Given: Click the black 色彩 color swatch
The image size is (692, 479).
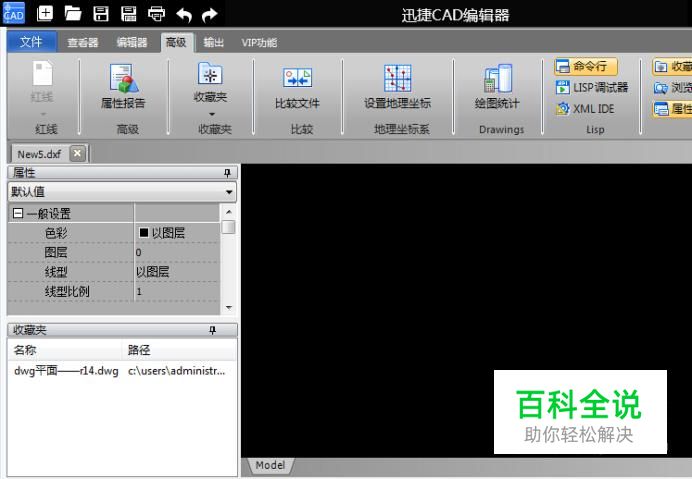Looking at the screenshot, I should [143, 233].
